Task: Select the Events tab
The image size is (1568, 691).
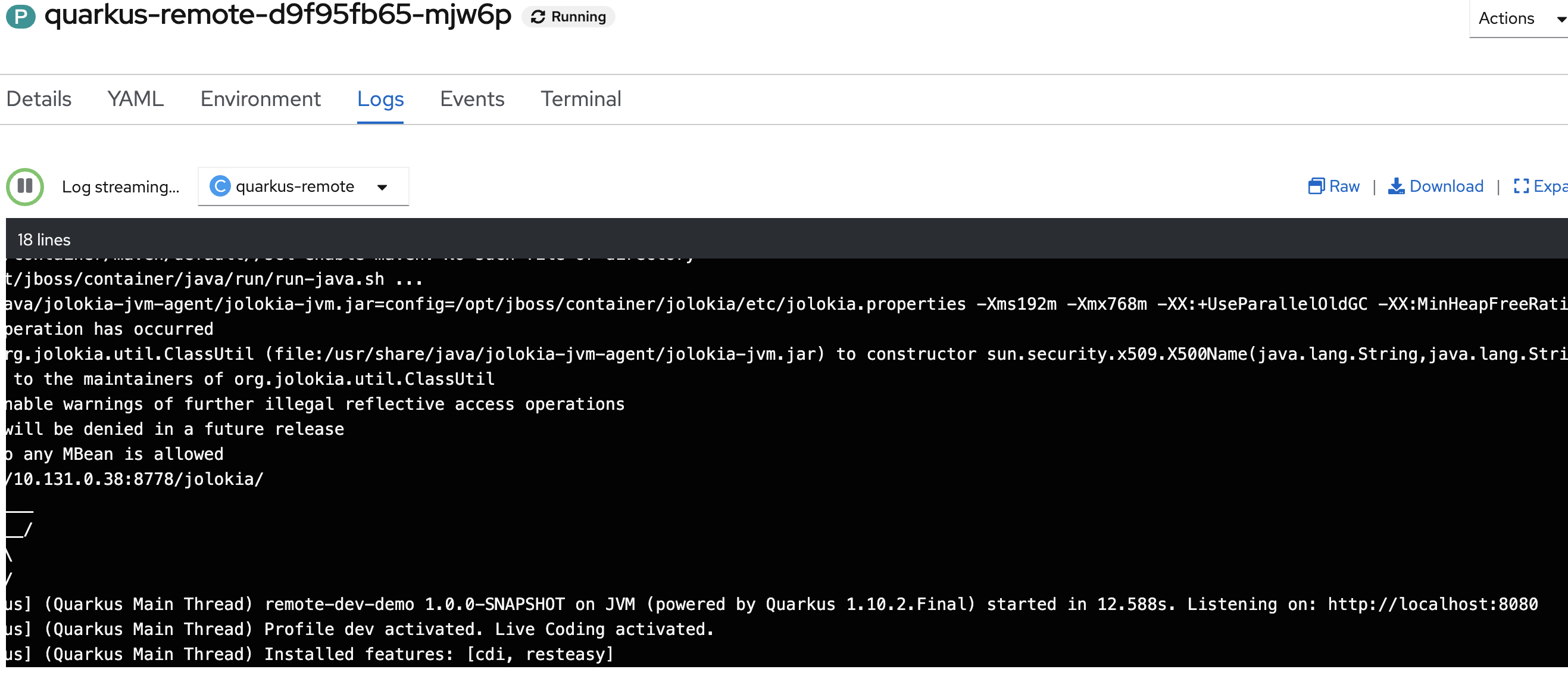Action: (x=471, y=99)
